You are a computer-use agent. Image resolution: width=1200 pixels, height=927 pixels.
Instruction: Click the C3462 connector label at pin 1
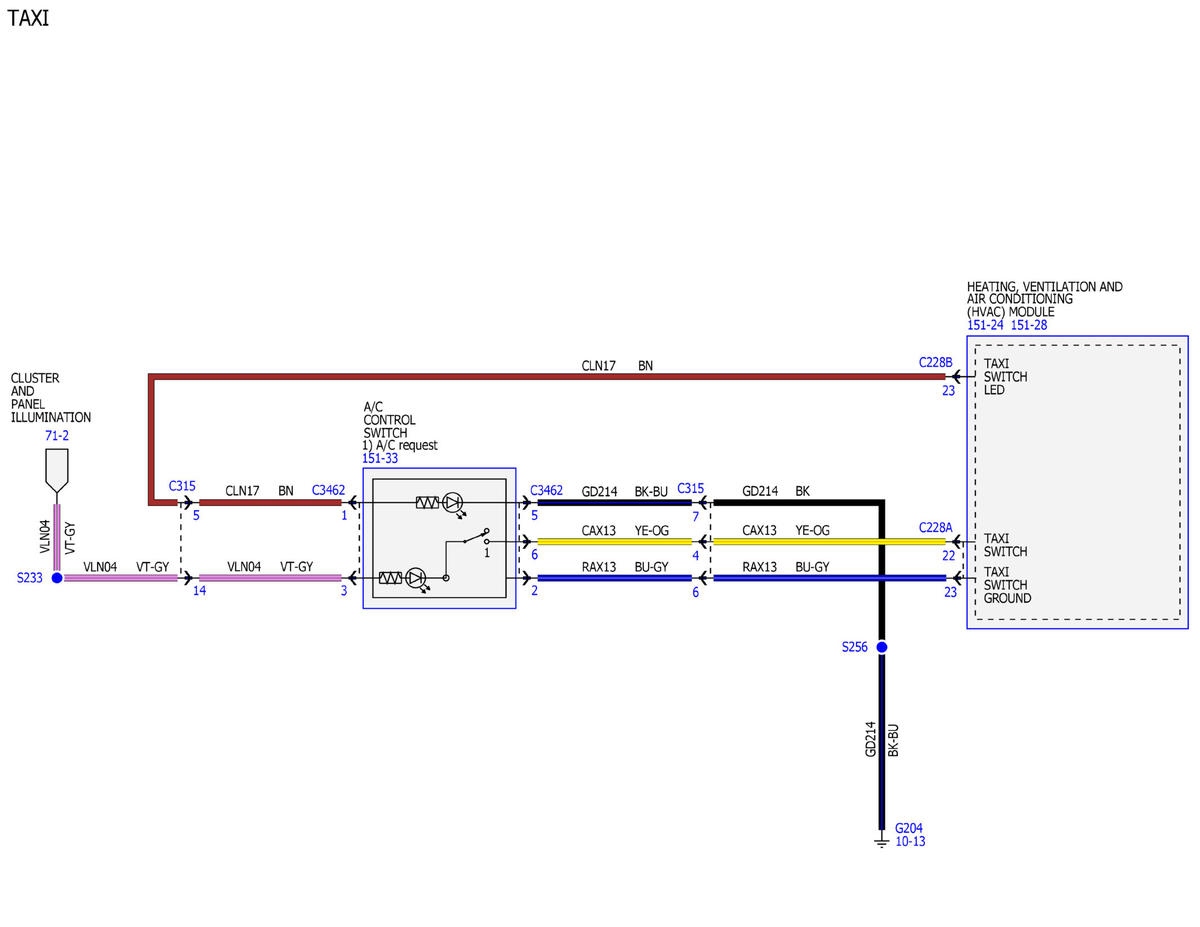pos(328,491)
